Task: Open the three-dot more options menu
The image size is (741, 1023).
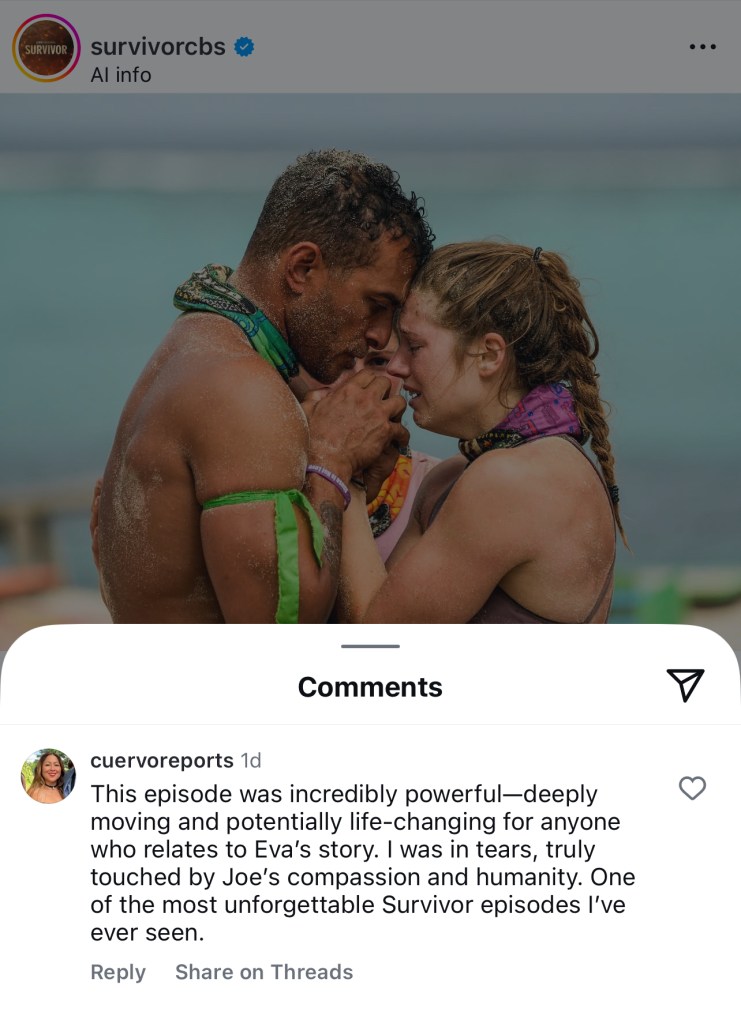Action: coord(703,46)
